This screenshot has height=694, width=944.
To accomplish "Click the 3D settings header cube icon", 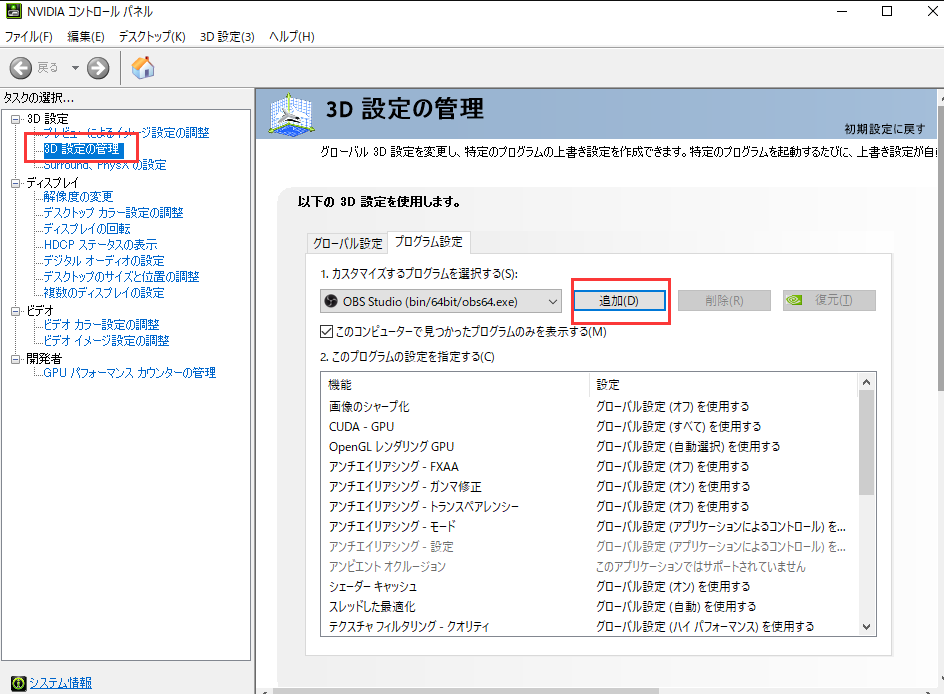I will click(x=291, y=113).
